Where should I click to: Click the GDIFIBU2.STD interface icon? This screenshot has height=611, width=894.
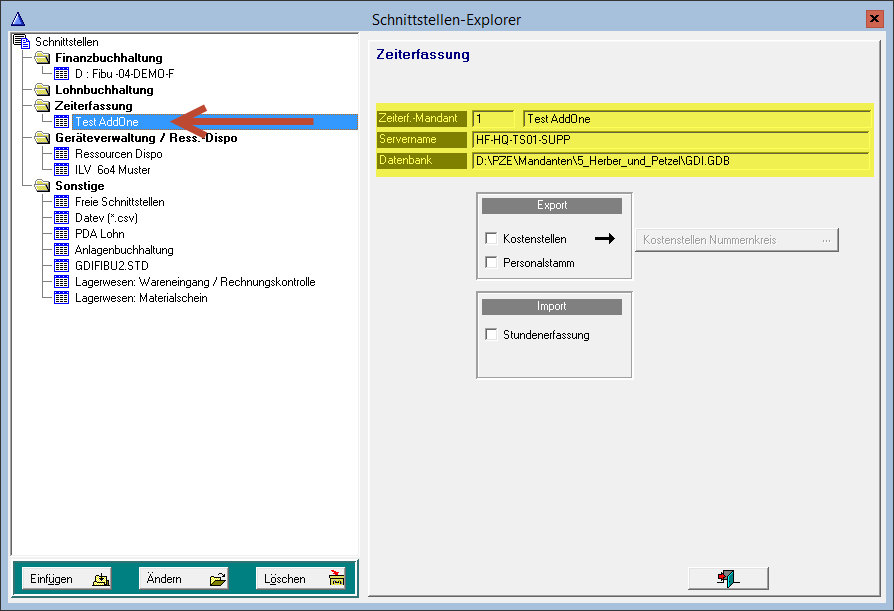(62, 264)
